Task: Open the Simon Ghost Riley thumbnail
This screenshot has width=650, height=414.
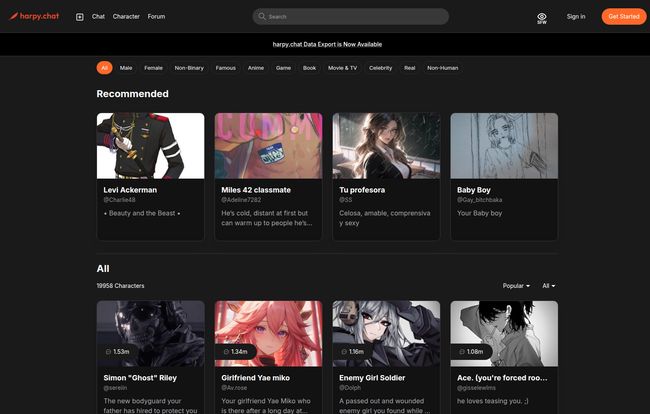Action: (x=150, y=334)
